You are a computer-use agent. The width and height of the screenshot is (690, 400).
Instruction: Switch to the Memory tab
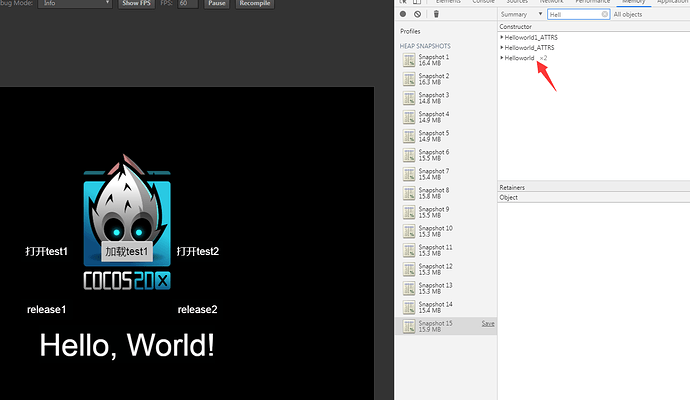[633, 2]
